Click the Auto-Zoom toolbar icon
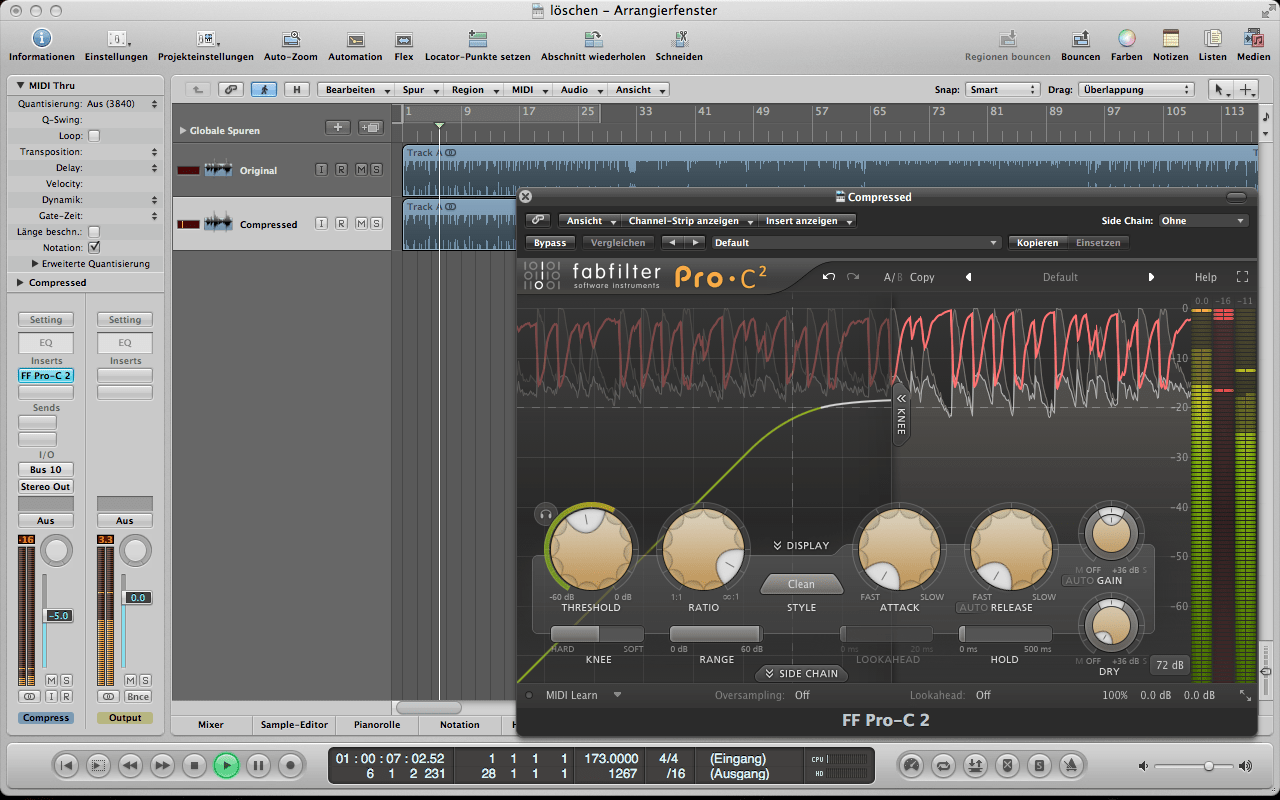Screen dimensions: 1280x800 [291, 39]
